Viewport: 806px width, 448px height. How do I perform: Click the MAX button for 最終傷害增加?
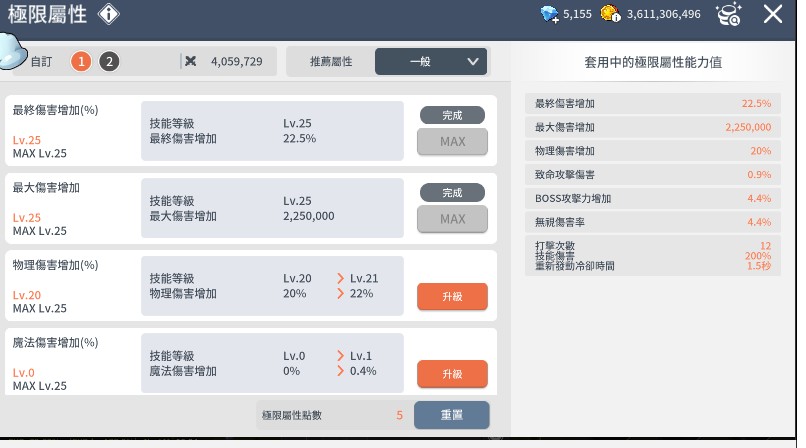pos(452,142)
